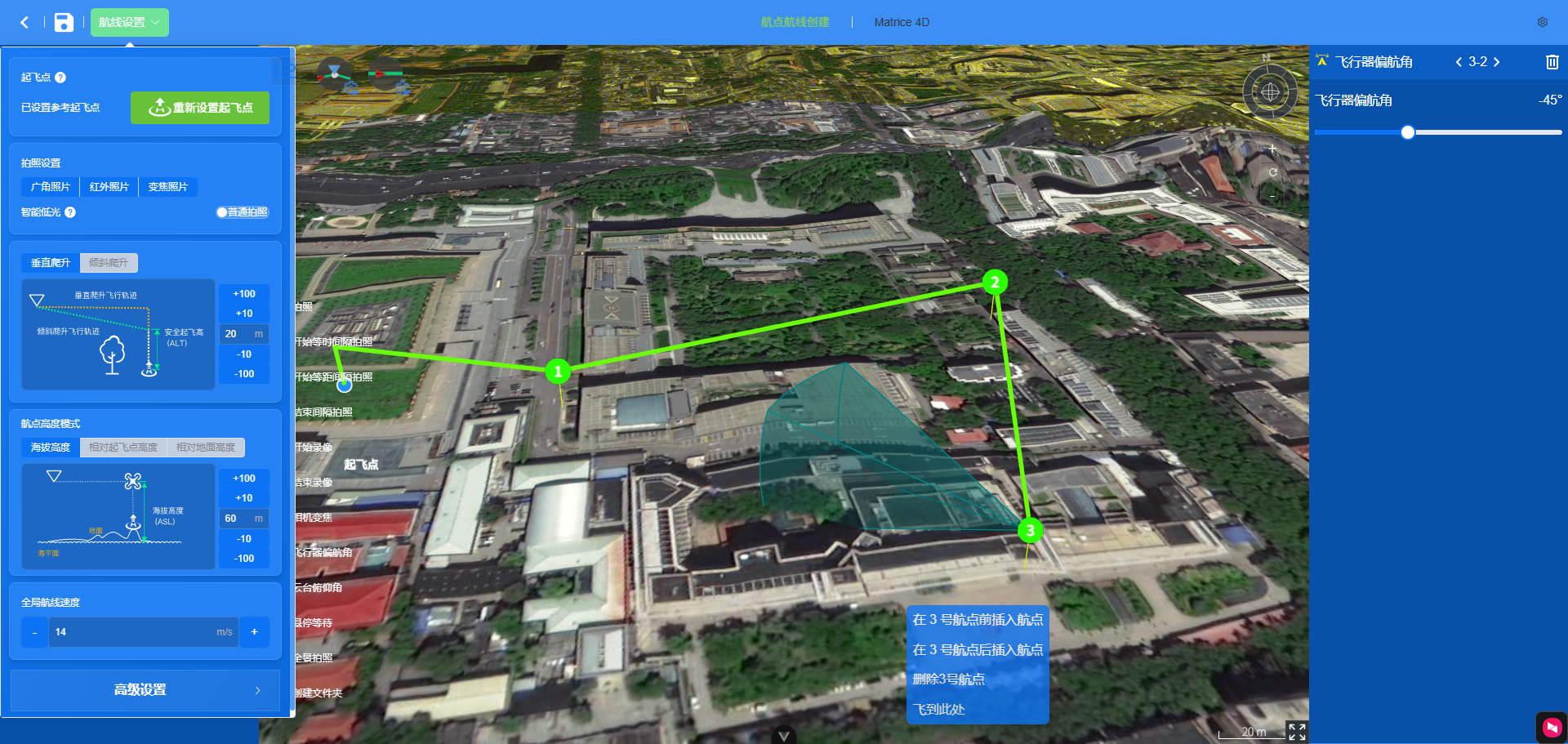The image size is (1568, 744).
Task: Zoom in the map with plus
Action: click(x=1272, y=149)
